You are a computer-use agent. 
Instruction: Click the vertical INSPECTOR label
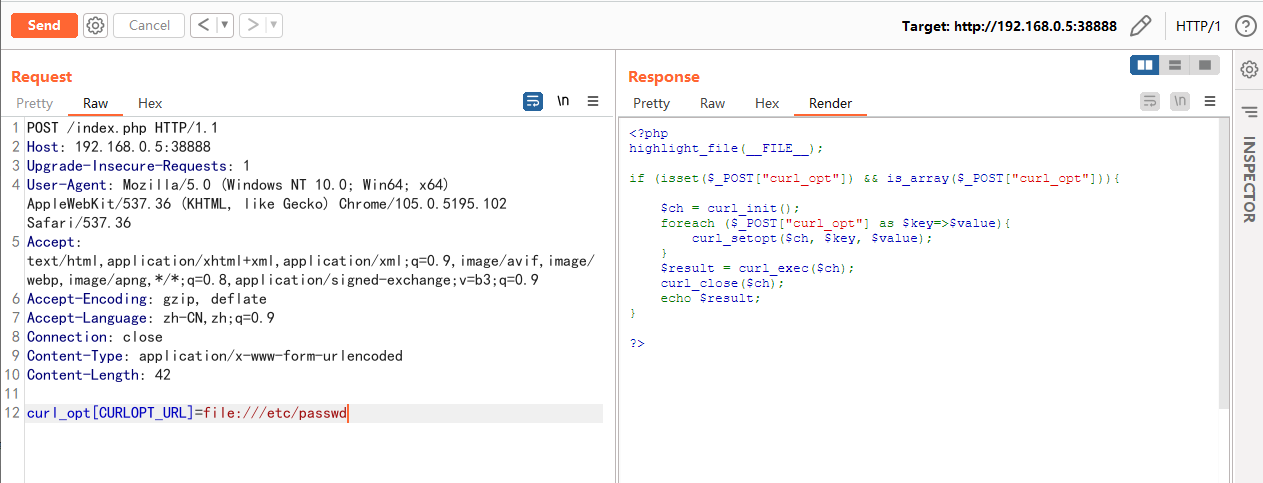pos(1249,179)
